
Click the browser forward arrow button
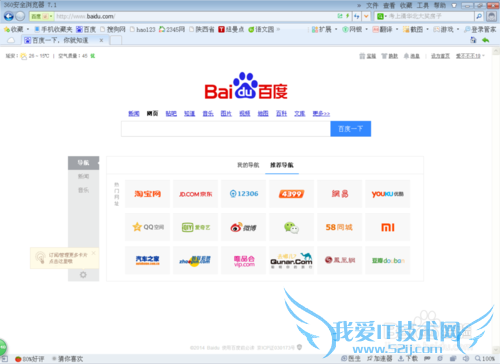point(20,16)
